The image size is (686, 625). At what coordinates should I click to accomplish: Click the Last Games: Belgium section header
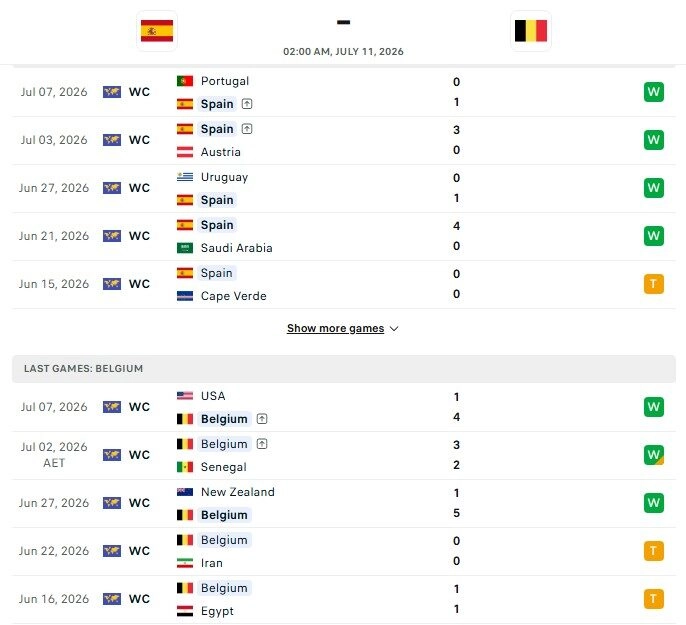[343, 369]
